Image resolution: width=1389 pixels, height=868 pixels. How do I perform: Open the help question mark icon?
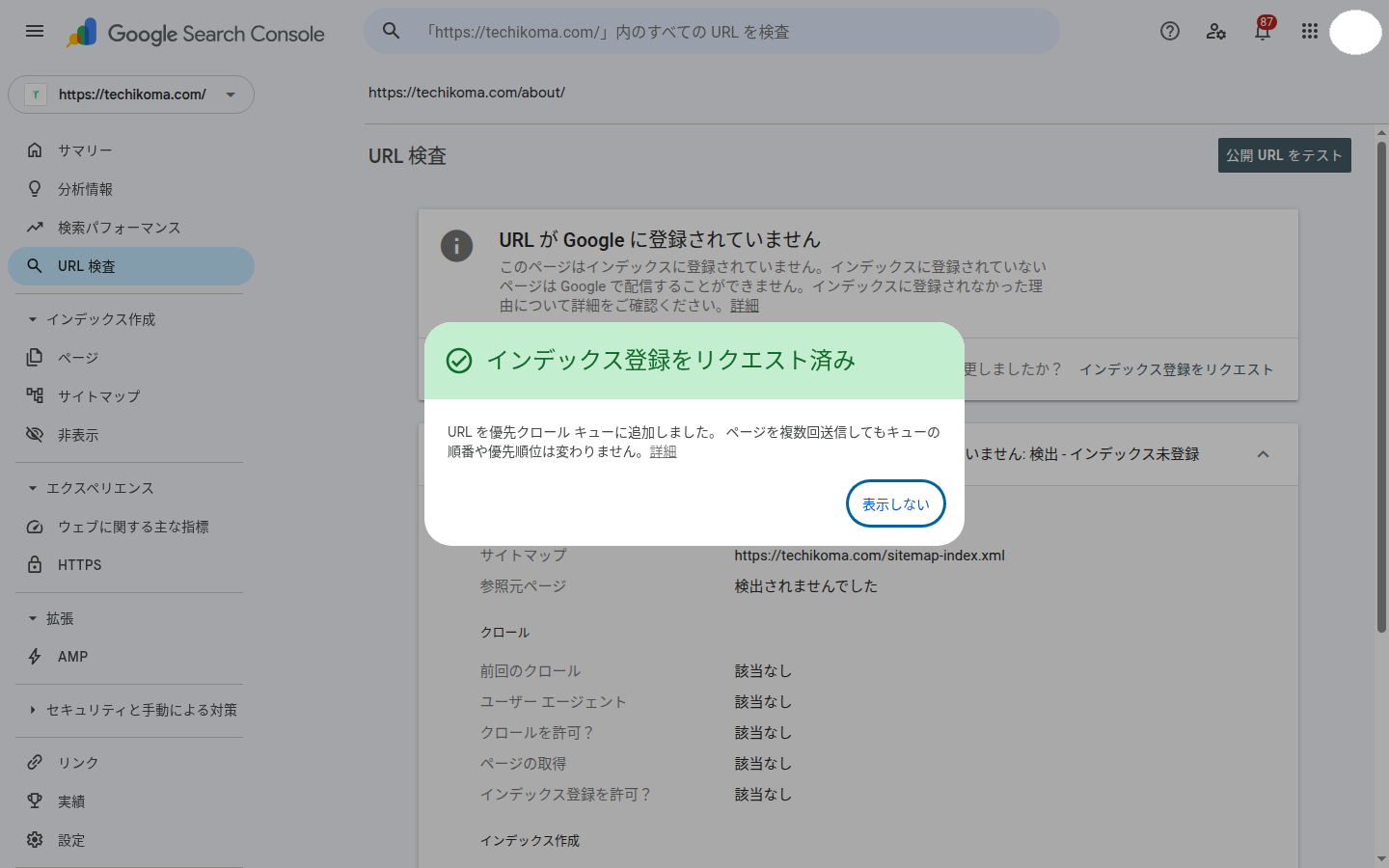tap(1170, 31)
